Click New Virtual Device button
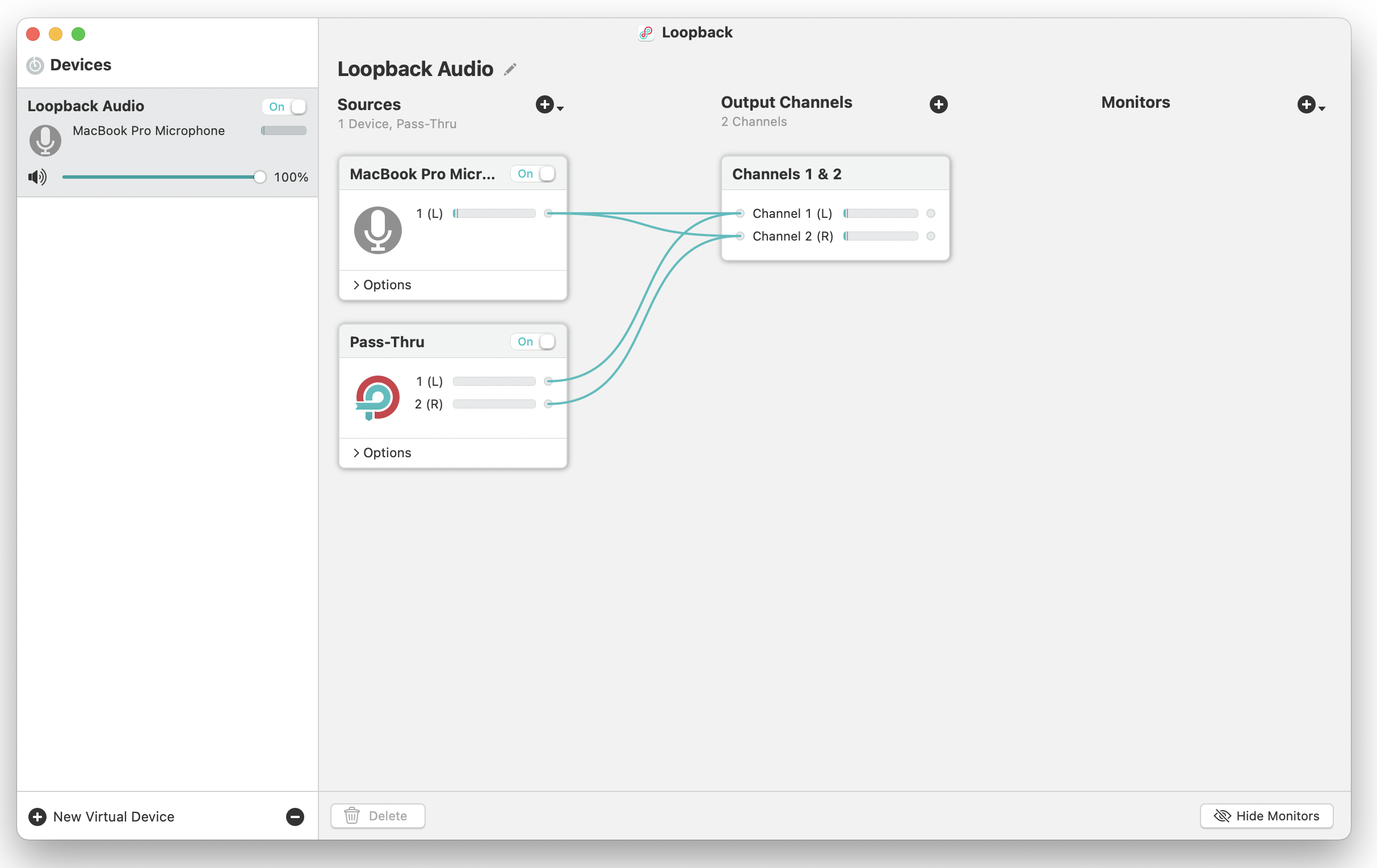Viewport: 1377px width, 868px height. coord(103,816)
